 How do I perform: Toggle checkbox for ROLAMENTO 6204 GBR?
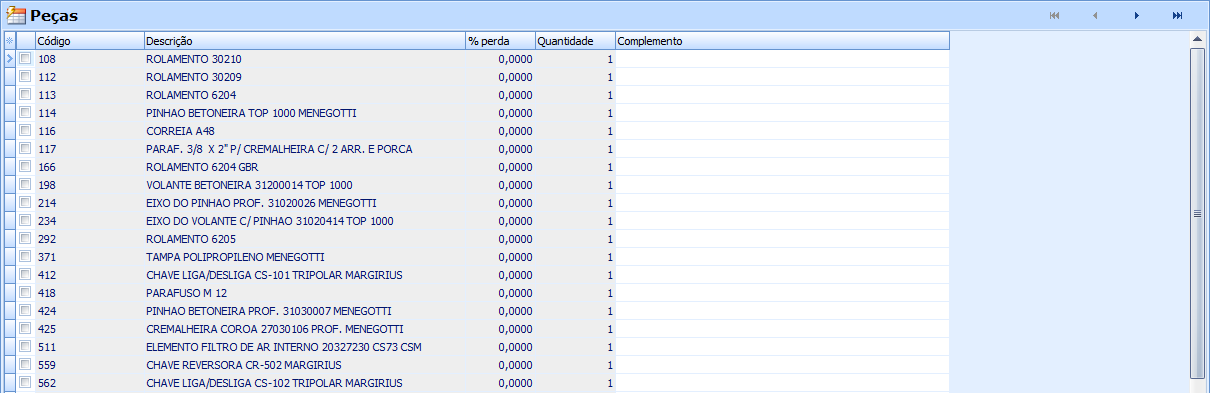(25, 167)
